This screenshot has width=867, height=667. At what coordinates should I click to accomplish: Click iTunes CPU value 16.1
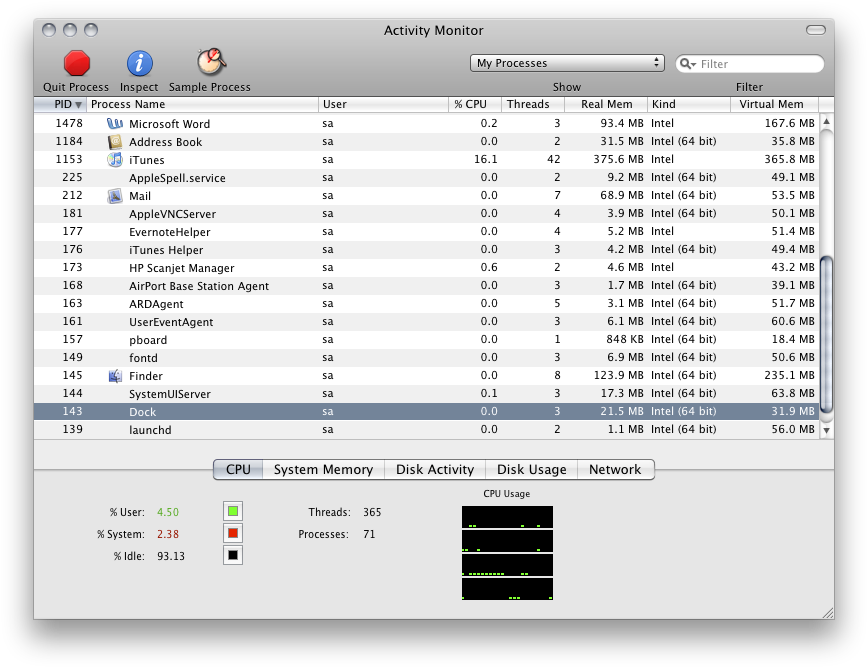coord(485,159)
